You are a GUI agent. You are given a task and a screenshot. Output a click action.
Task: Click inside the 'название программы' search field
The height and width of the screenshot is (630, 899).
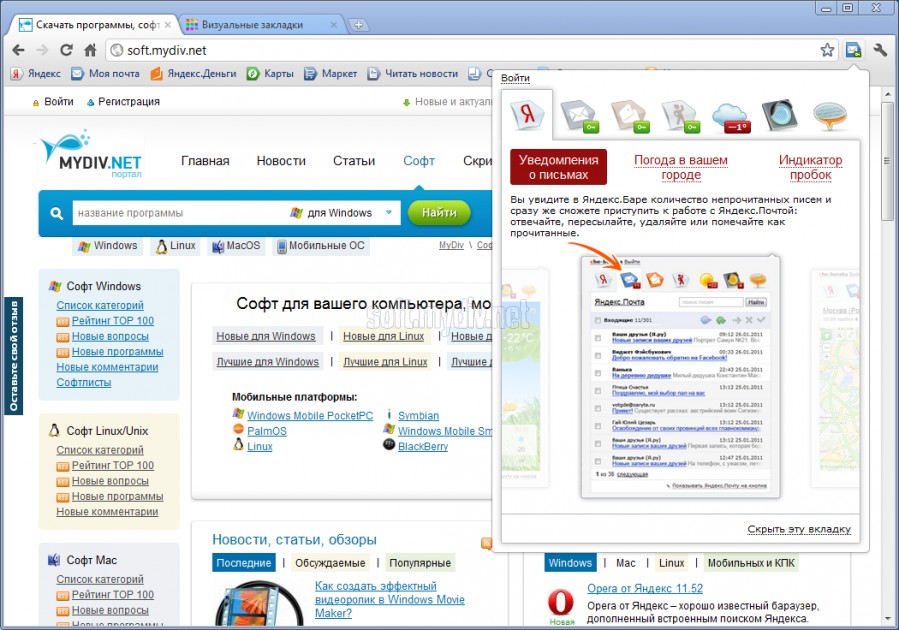click(x=179, y=213)
